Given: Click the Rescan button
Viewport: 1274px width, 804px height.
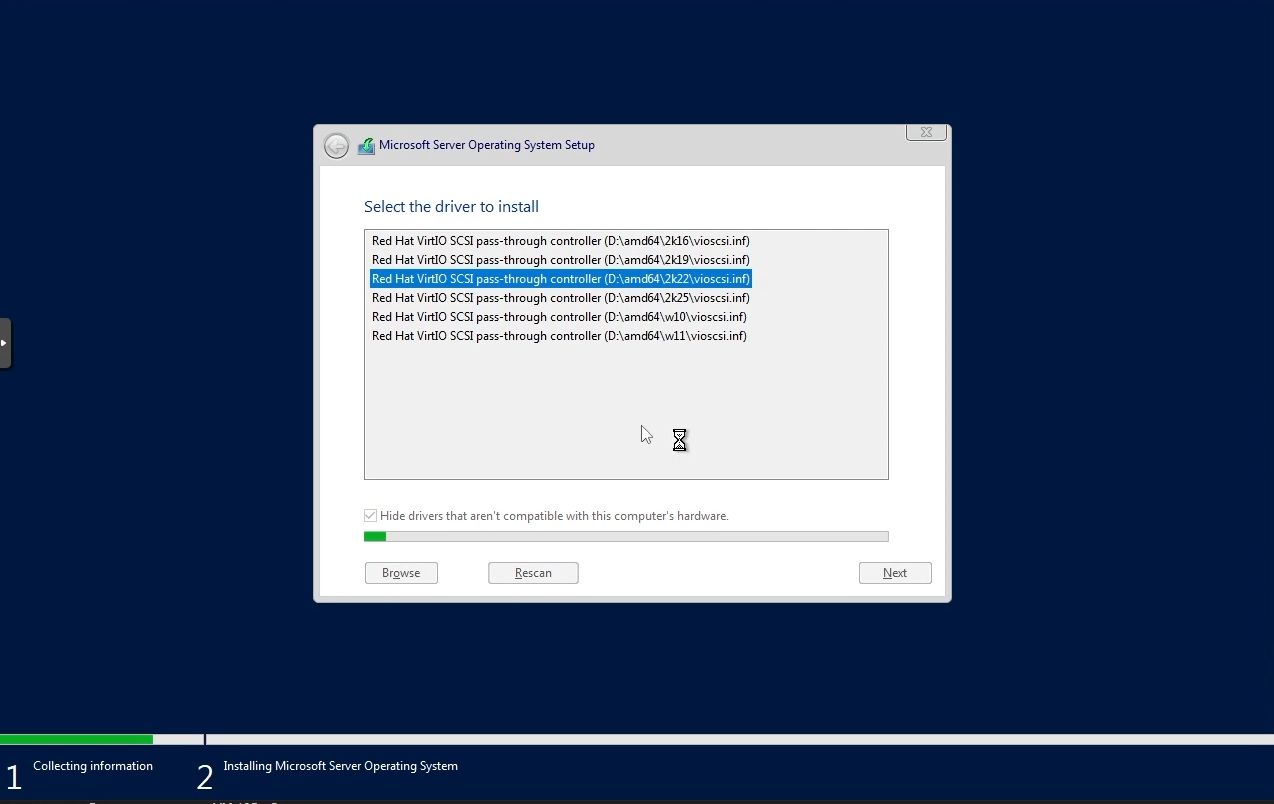Looking at the screenshot, I should 533,572.
